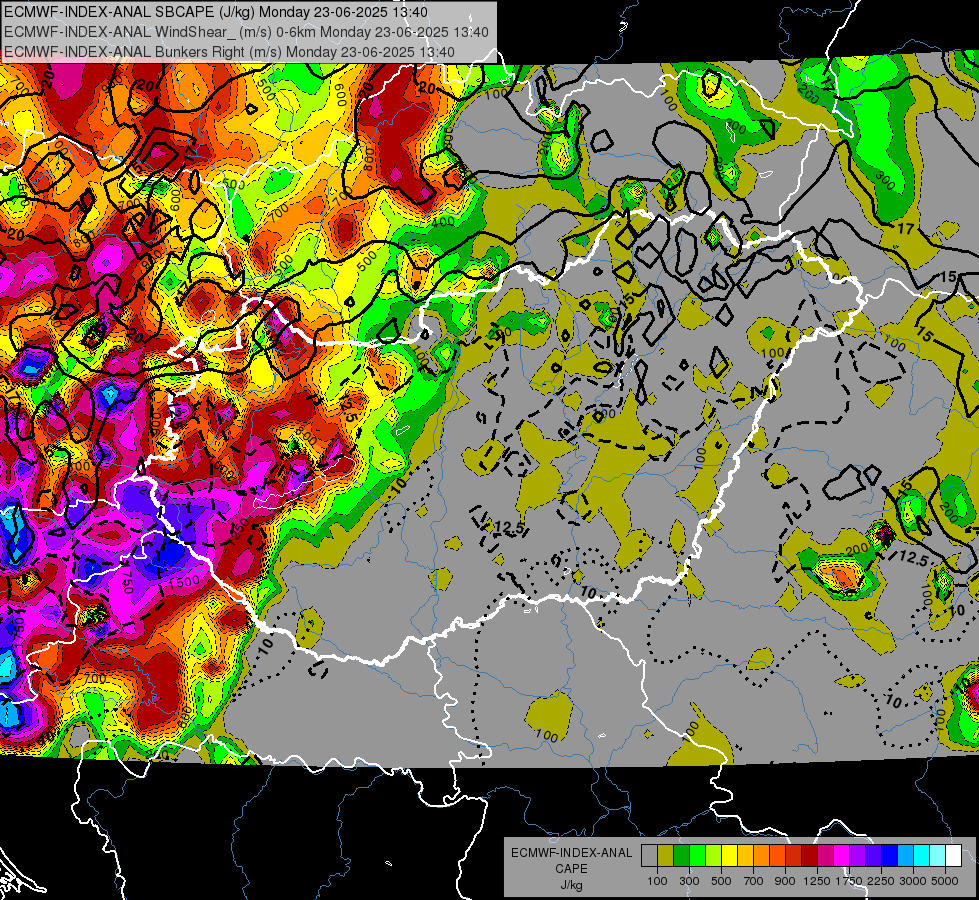
Task: Click the legend value 500
Action: coord(721,881)
